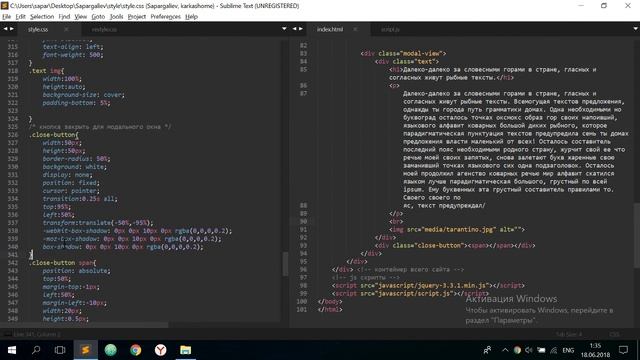Open the People icon in system tray

(x=487, y=350)
